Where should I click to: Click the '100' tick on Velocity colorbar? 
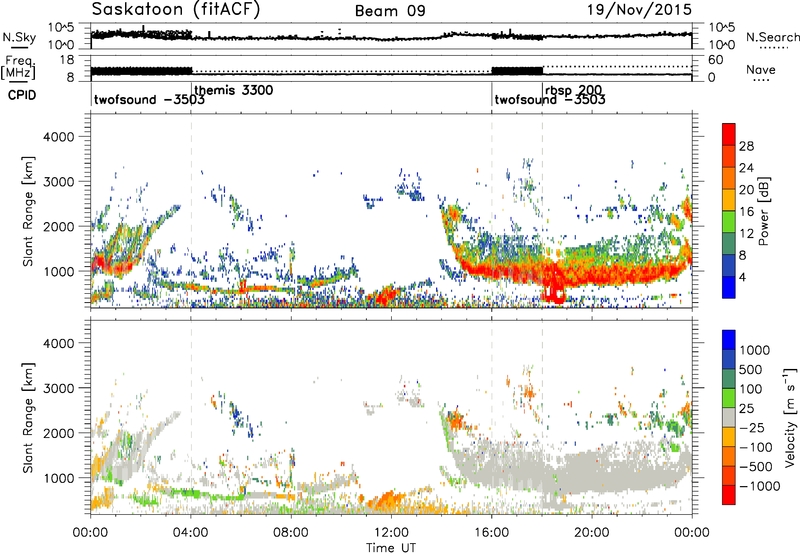coord(751,389)
